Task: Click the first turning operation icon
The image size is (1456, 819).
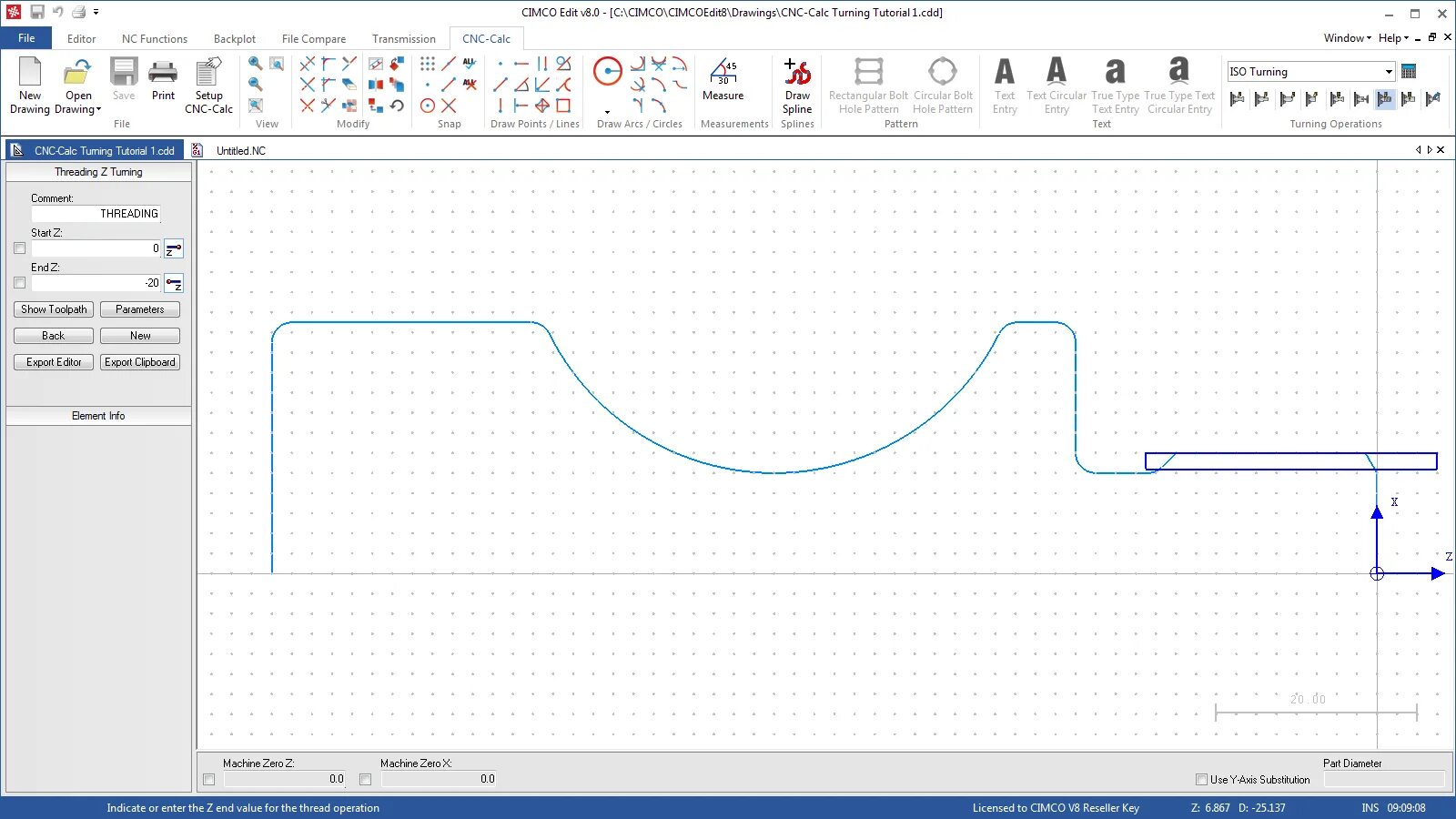Action: (1238, 98)
